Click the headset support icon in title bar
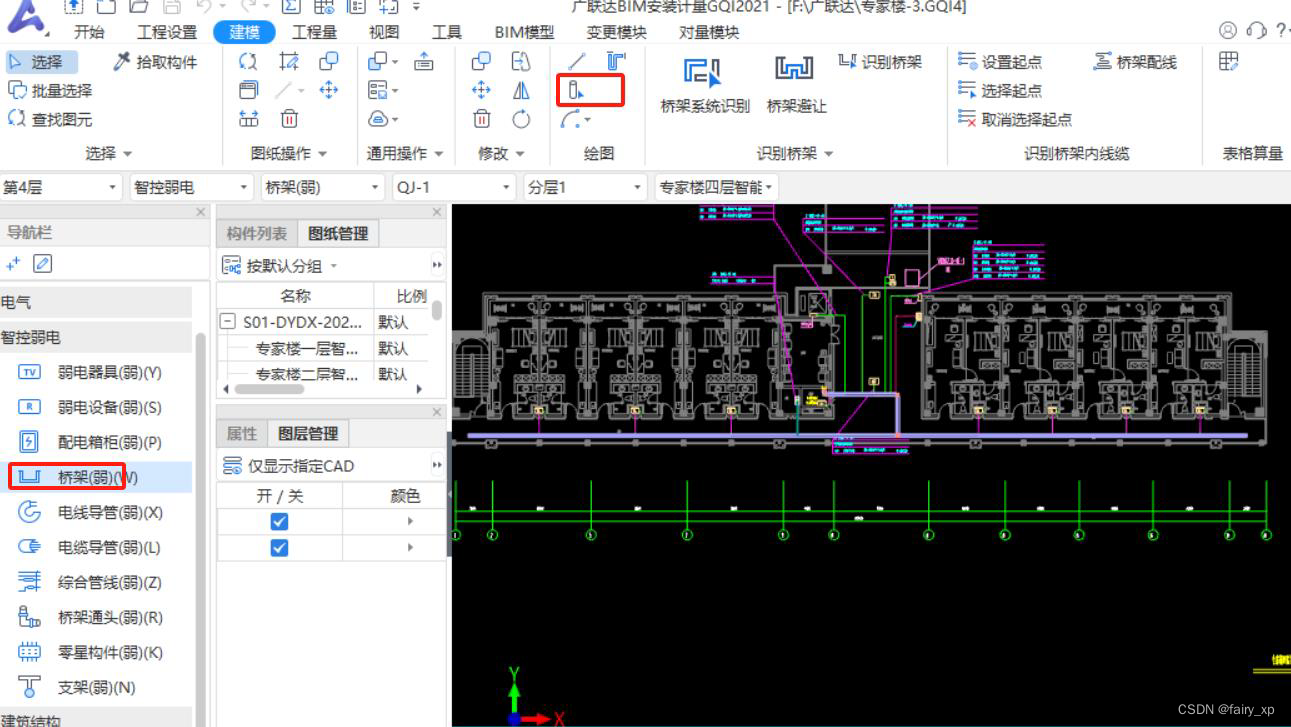Screen dimensions: 1291x727 pyautogui.click(x=1257, y=31)
